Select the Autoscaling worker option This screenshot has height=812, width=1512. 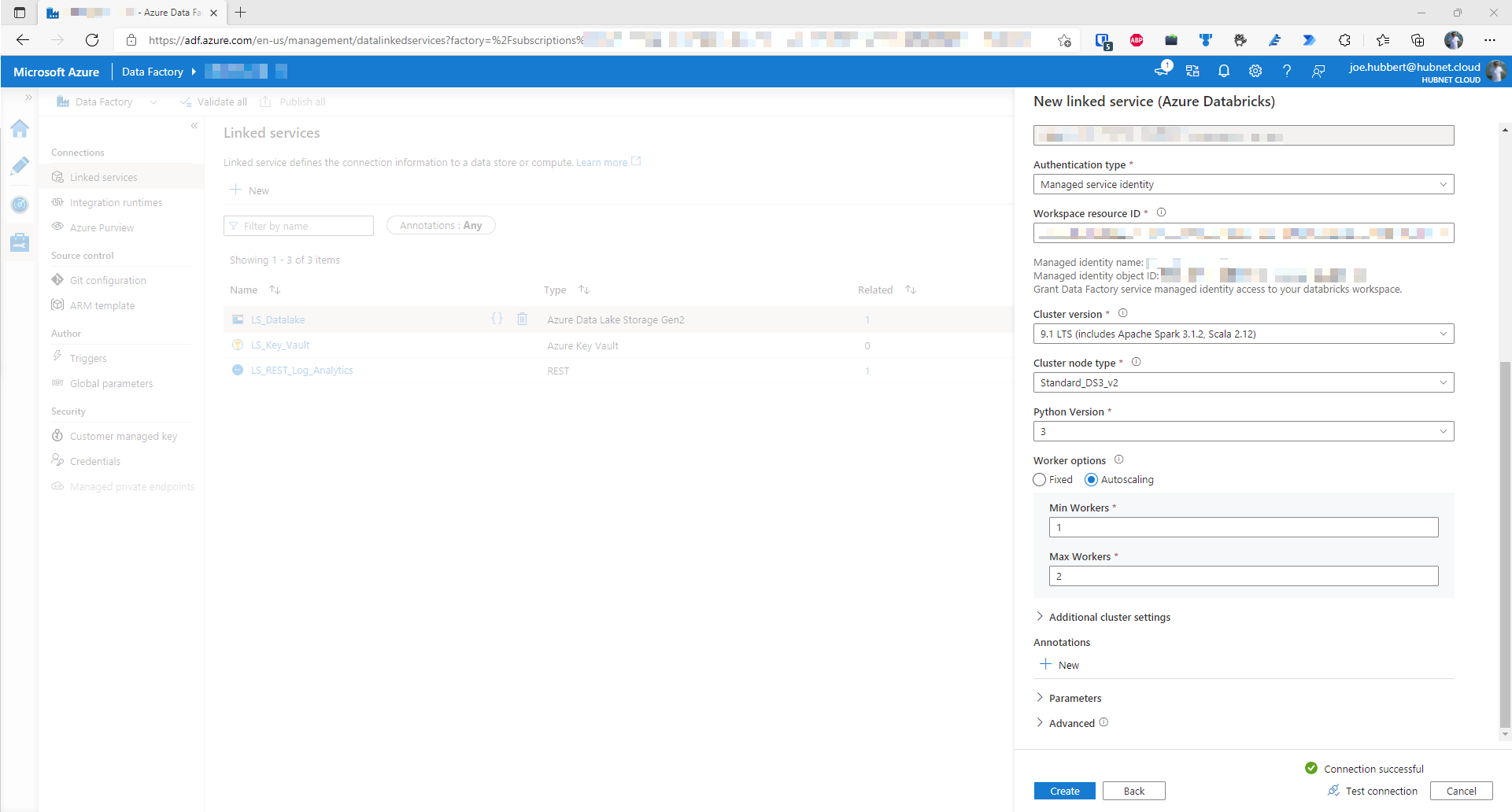point(1091,480)
